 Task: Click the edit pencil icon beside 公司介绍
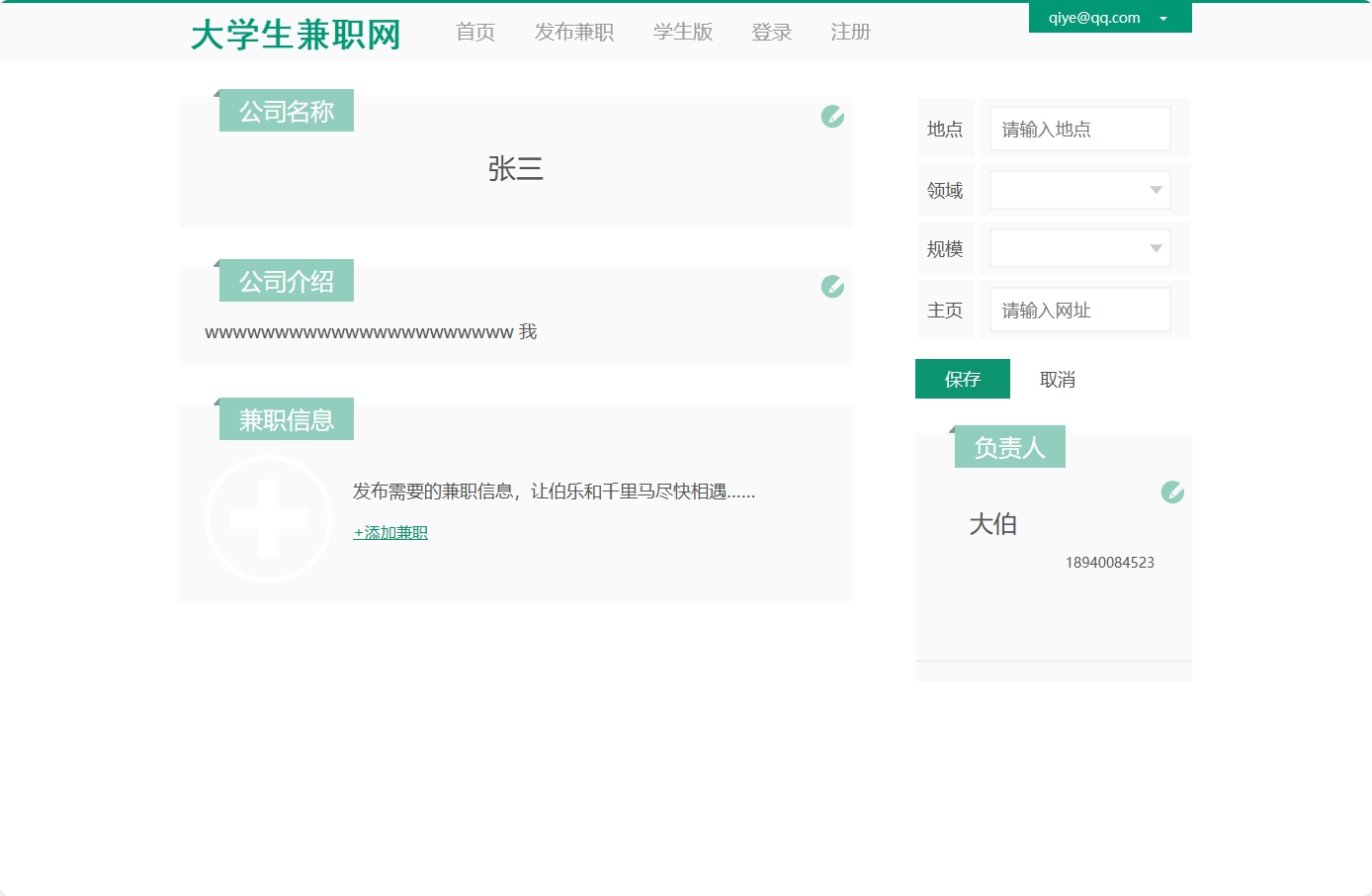pyautogui.click(x=831, y=286)
